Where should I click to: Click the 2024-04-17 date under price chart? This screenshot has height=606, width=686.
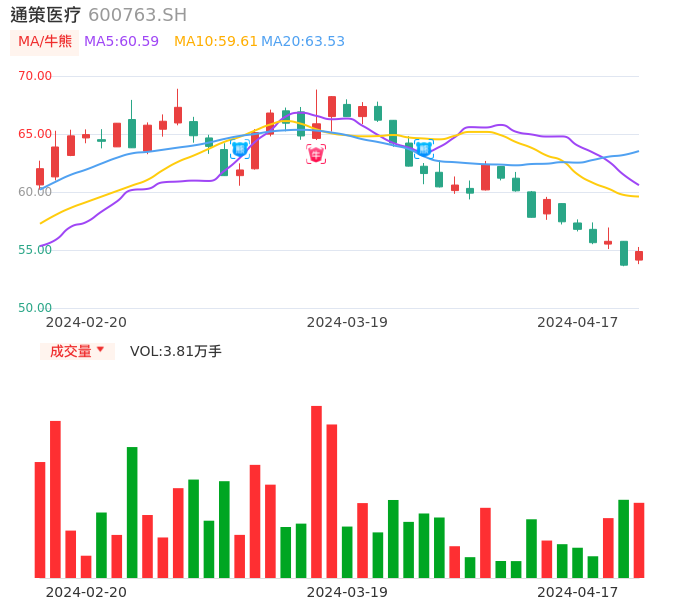(578, 322)
